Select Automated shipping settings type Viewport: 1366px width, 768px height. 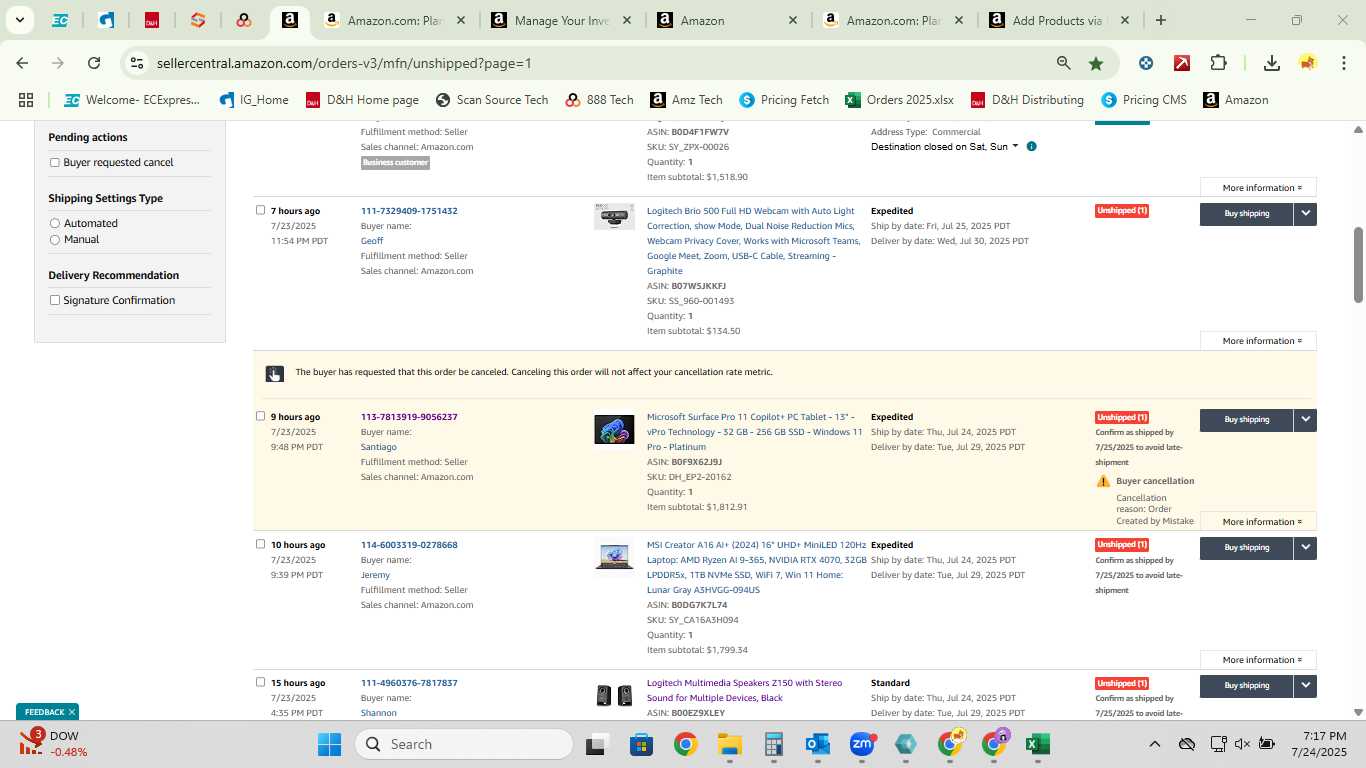tap(55, 223)
